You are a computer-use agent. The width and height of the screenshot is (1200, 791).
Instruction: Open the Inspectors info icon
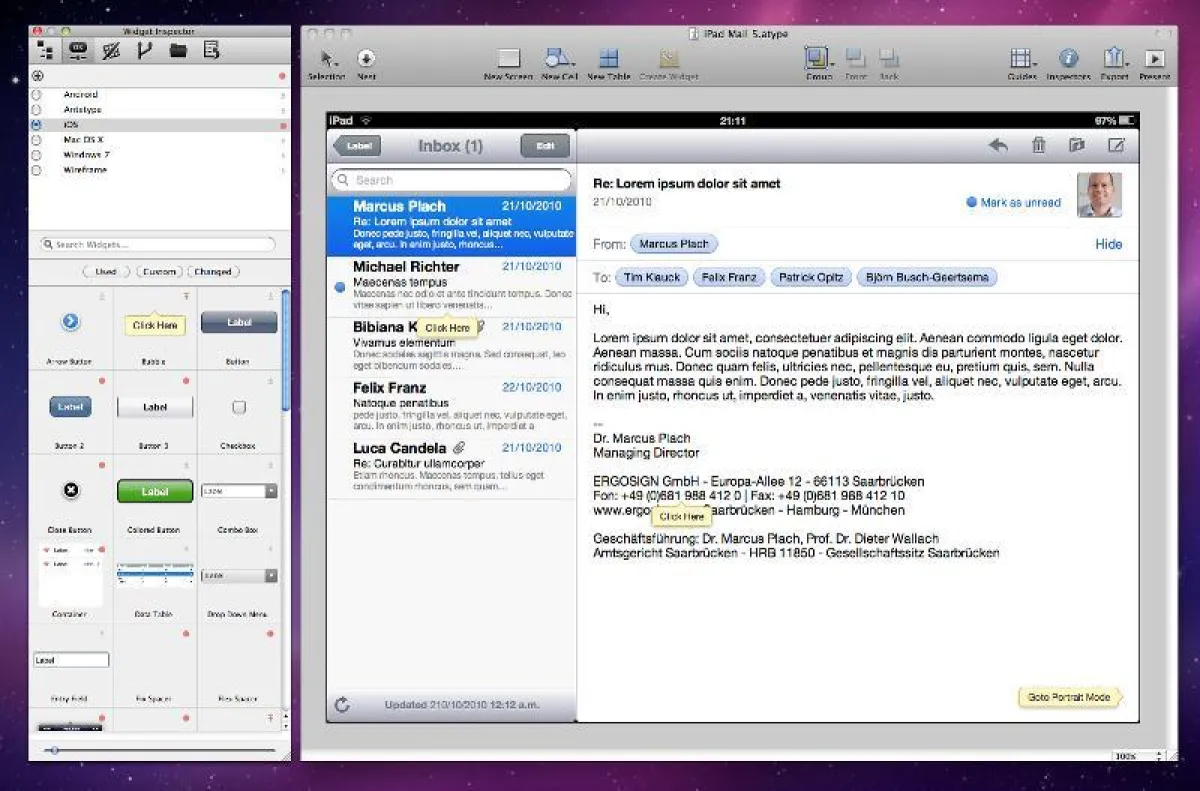(1068, 59)
